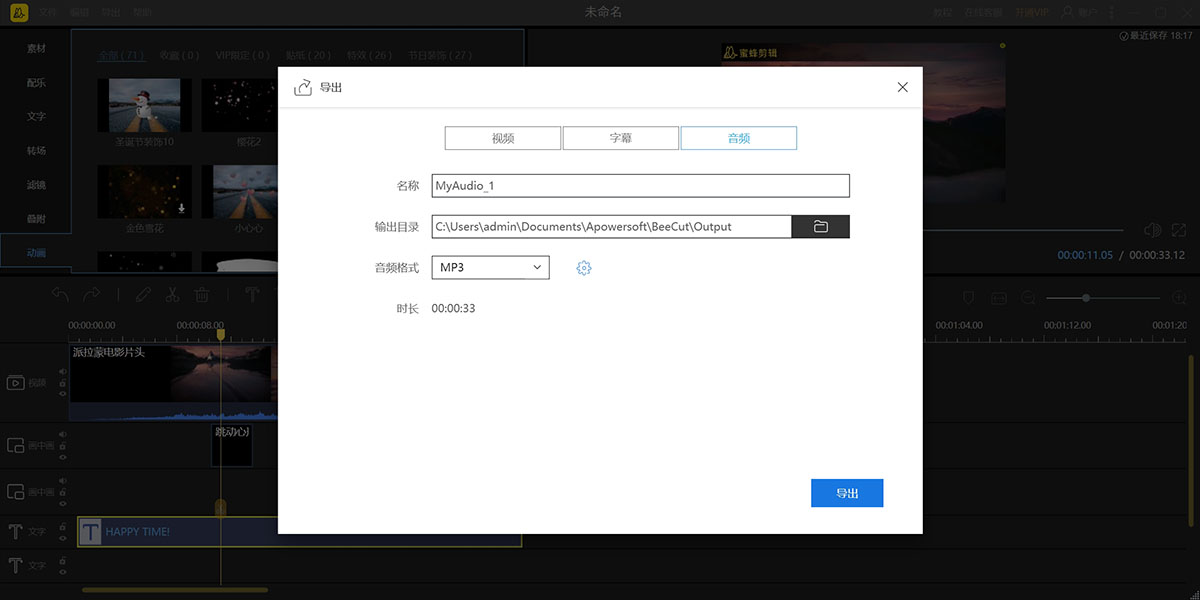1200x600 pixels.
Task: Toggle the eye visibility icon on the video track
Action: point(62,394)
